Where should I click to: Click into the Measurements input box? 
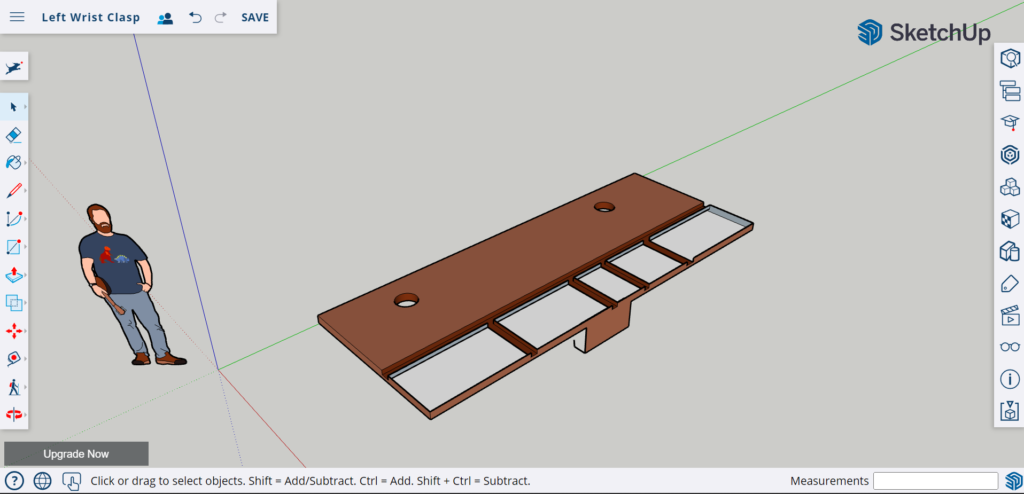click(935, 481)
